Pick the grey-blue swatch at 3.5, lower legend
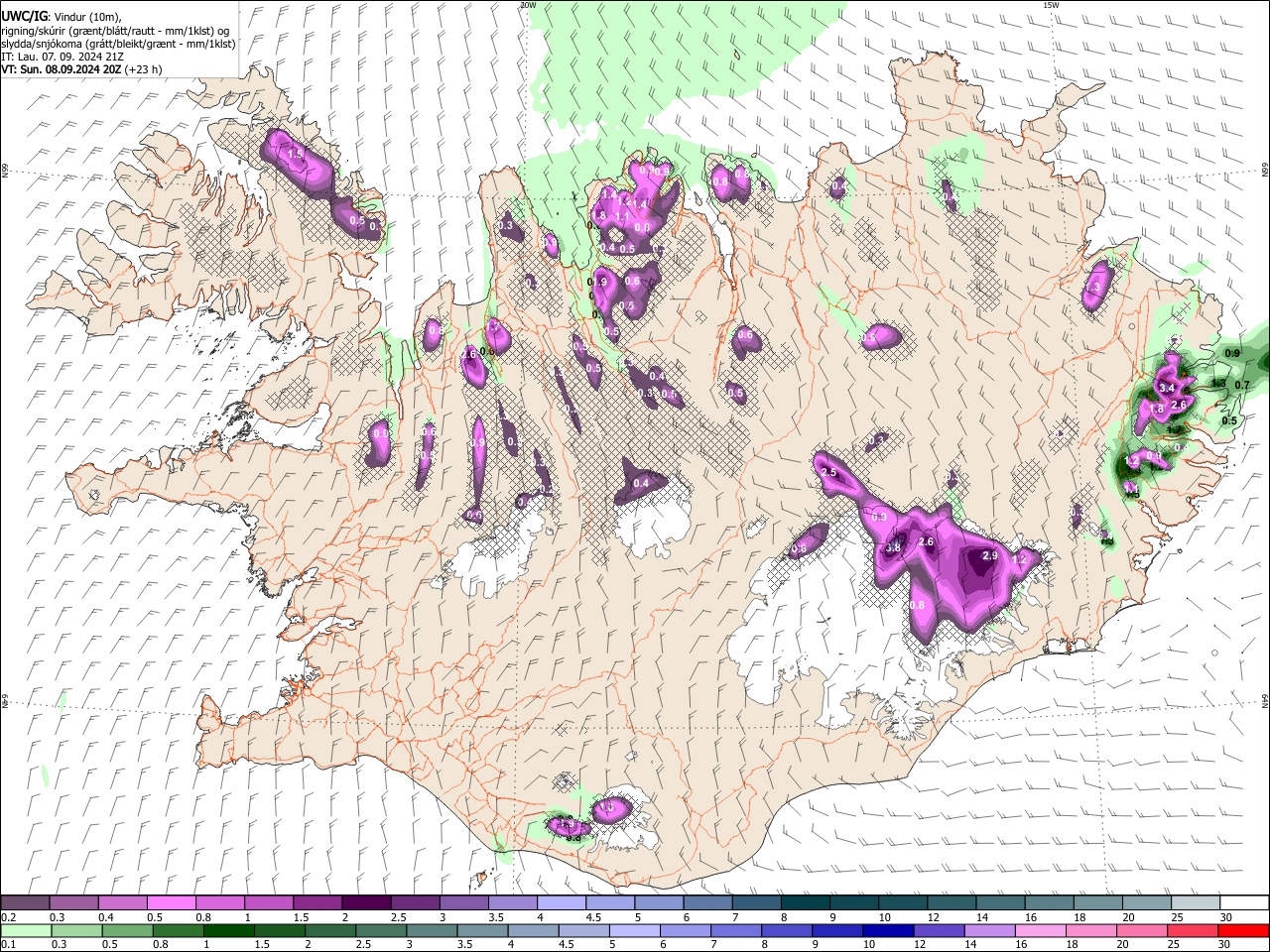 [481, 930]
